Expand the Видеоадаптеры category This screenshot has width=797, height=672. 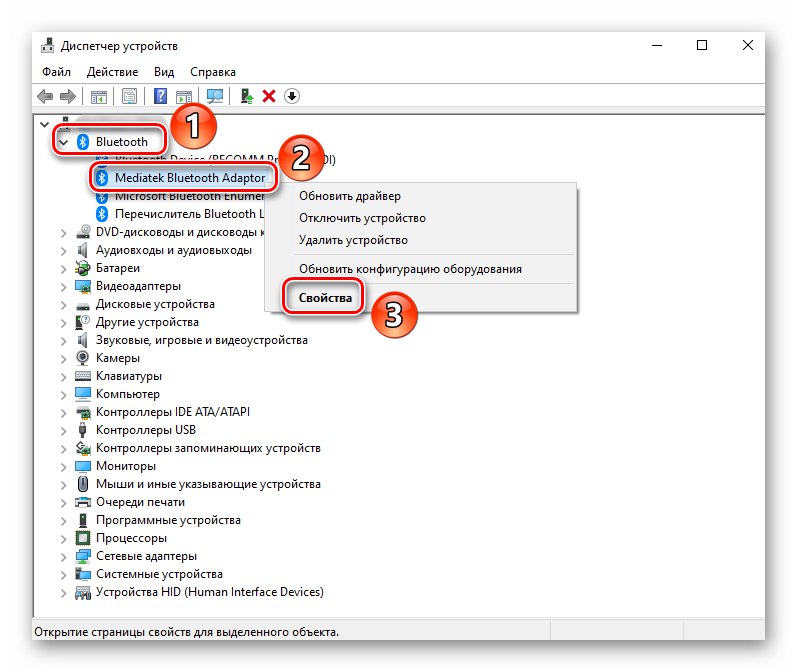coord(64,287)
